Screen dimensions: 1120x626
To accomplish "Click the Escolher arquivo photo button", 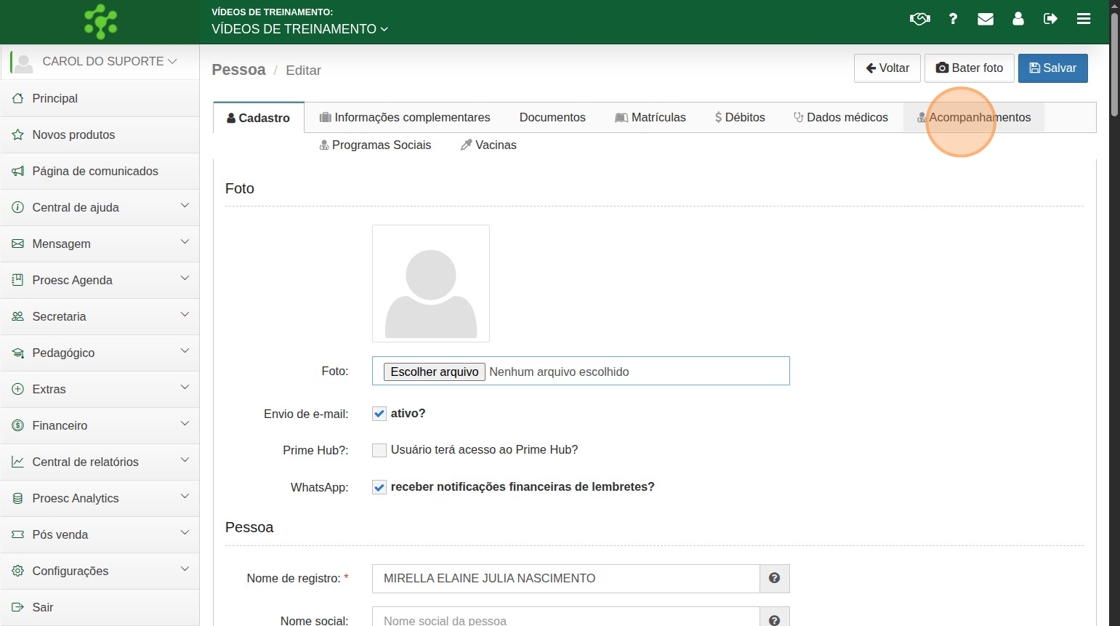I will (434, 371).
